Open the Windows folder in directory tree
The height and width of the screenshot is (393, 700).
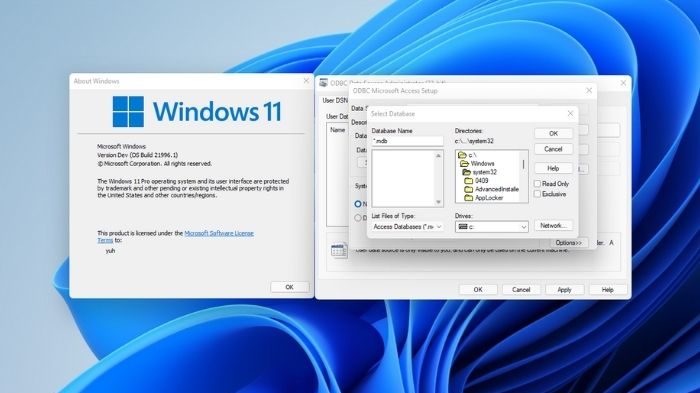[x=477, y=163]
